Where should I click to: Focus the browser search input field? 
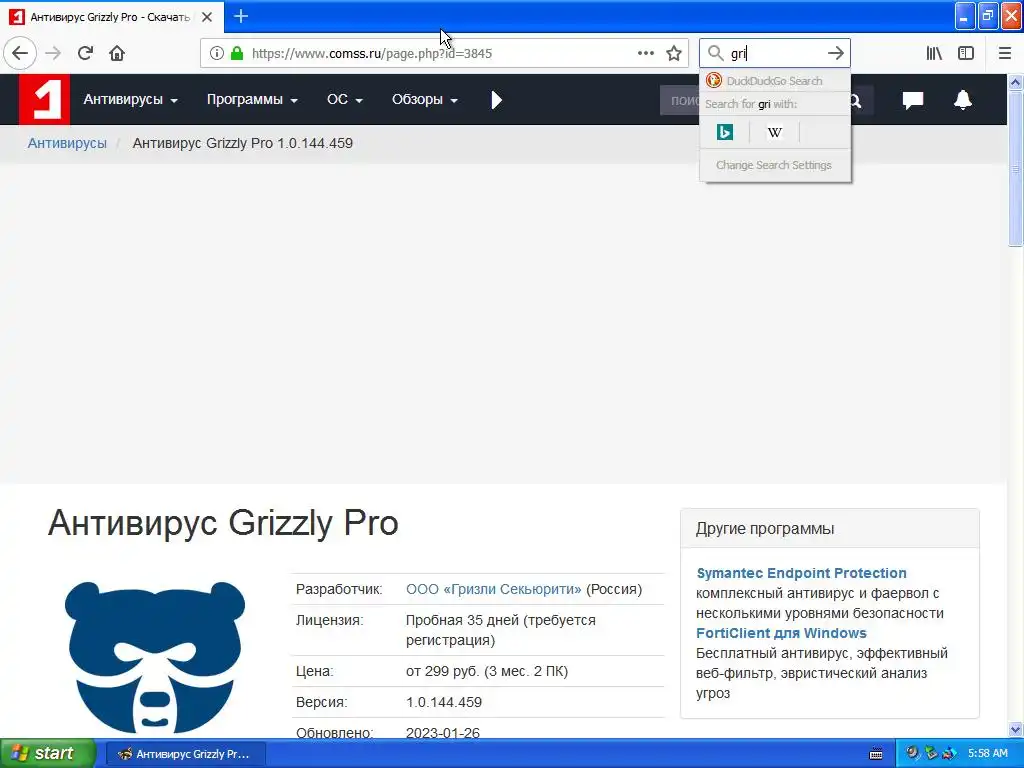[x=775, y=54]
